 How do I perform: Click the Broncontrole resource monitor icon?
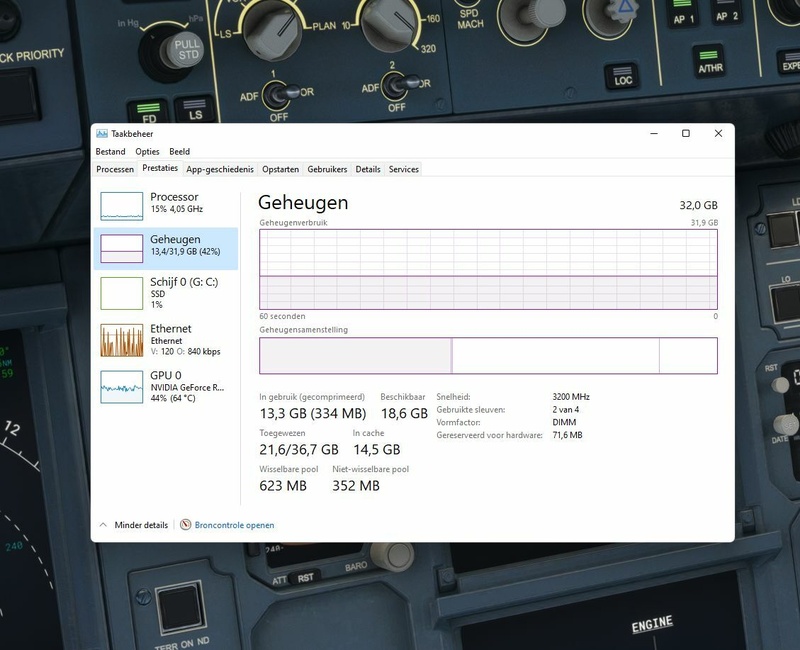click(185, 525)
